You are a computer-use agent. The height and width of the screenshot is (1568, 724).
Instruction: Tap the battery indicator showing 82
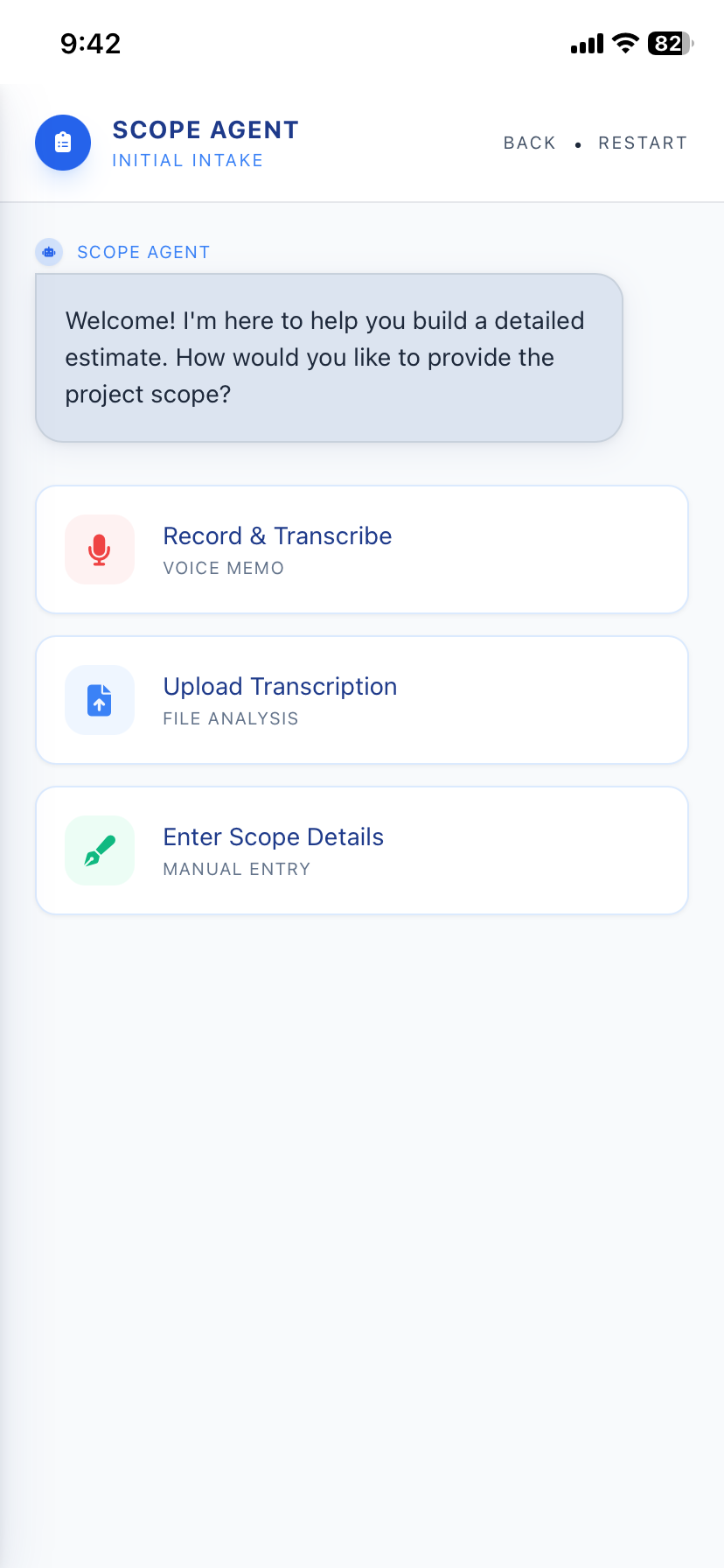tap(670, 43)
